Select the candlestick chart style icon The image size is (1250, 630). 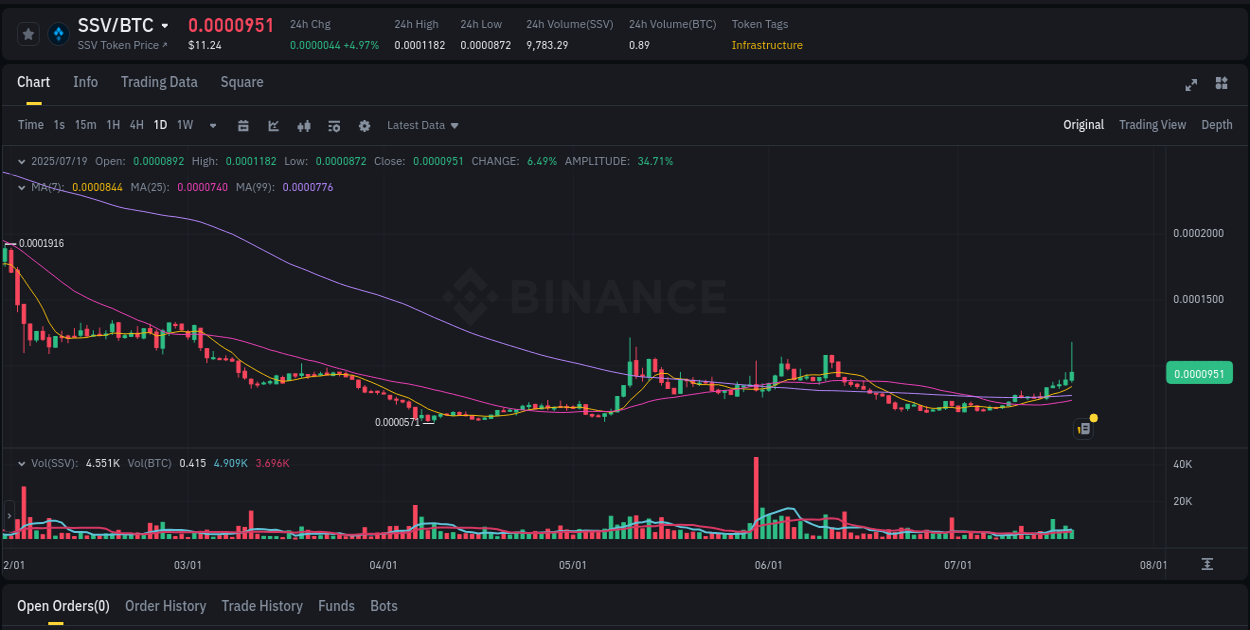[x=304, y=125]
